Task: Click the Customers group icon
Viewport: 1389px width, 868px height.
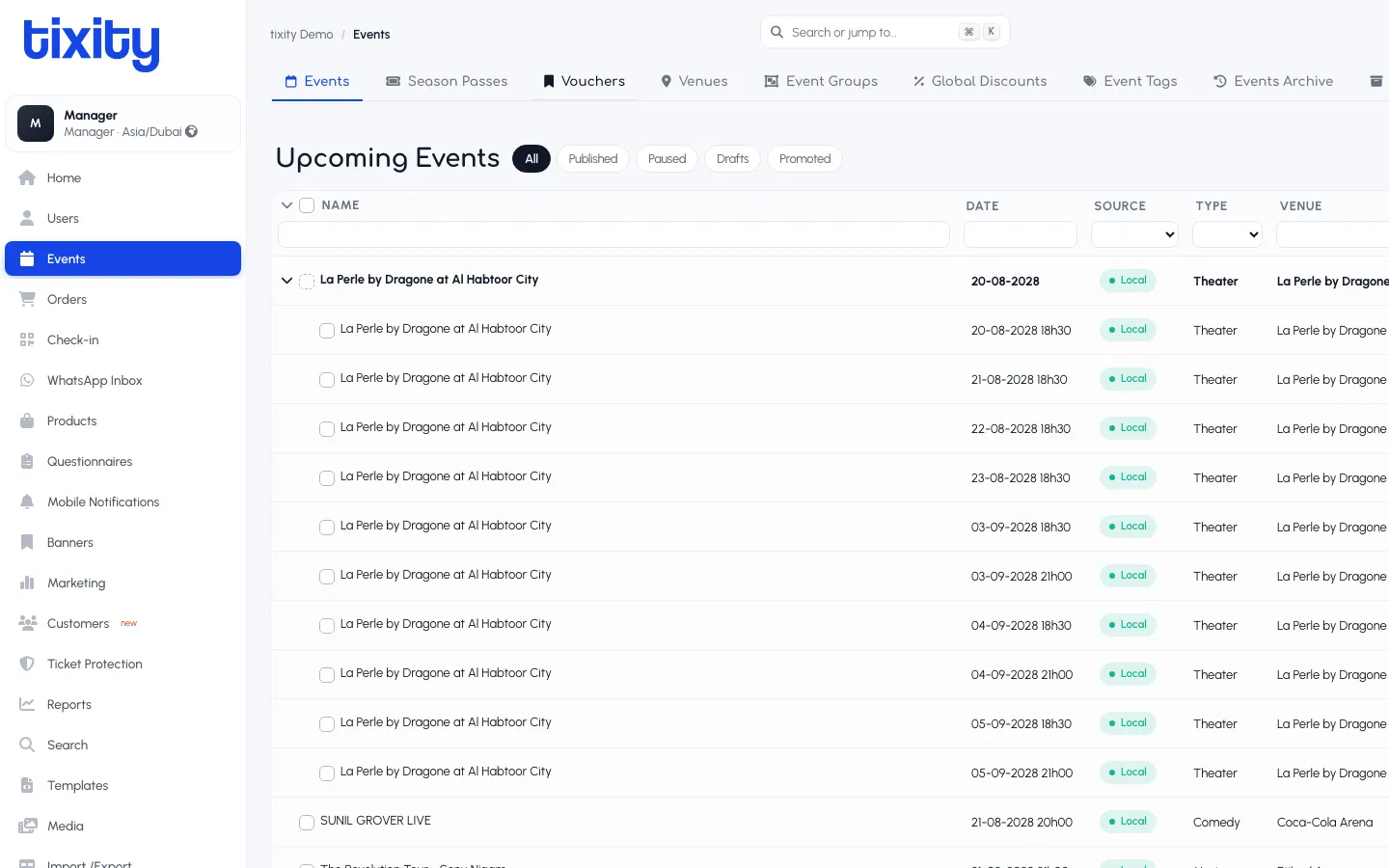Action: click(x=27, y=623)
